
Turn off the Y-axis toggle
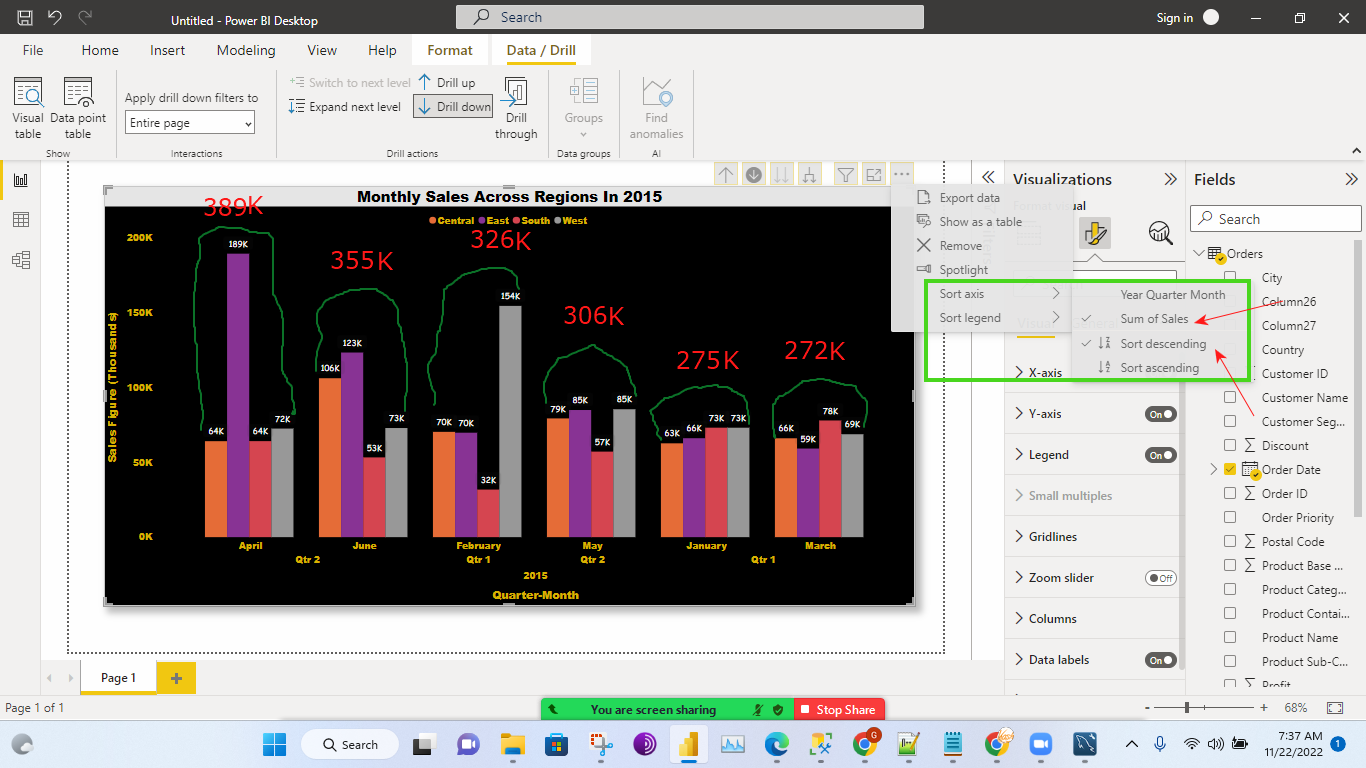pos(1160,414)
